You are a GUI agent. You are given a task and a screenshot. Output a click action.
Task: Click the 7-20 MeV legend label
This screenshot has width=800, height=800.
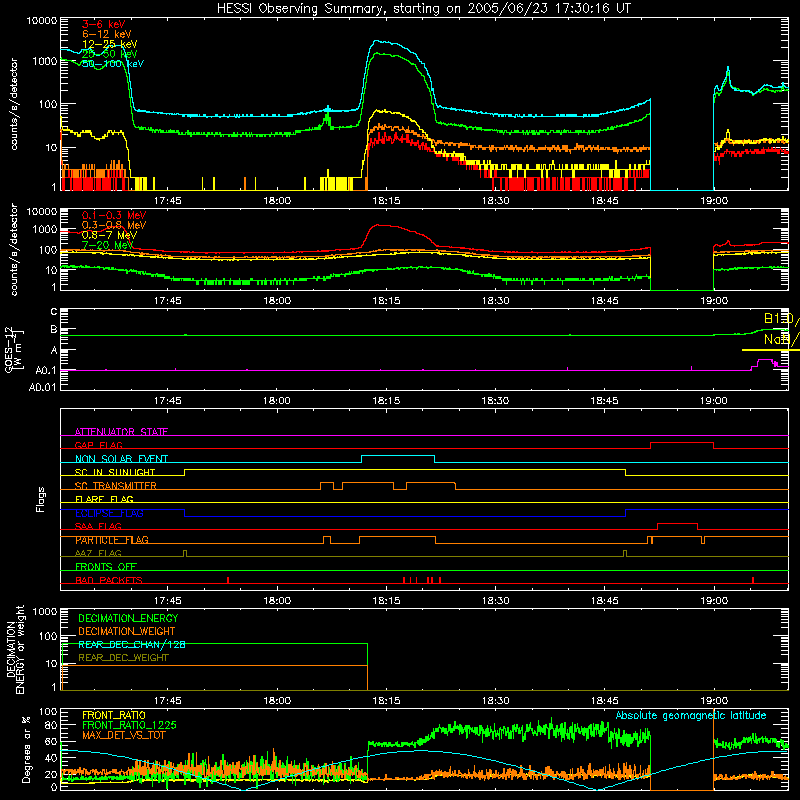point(107,245)
